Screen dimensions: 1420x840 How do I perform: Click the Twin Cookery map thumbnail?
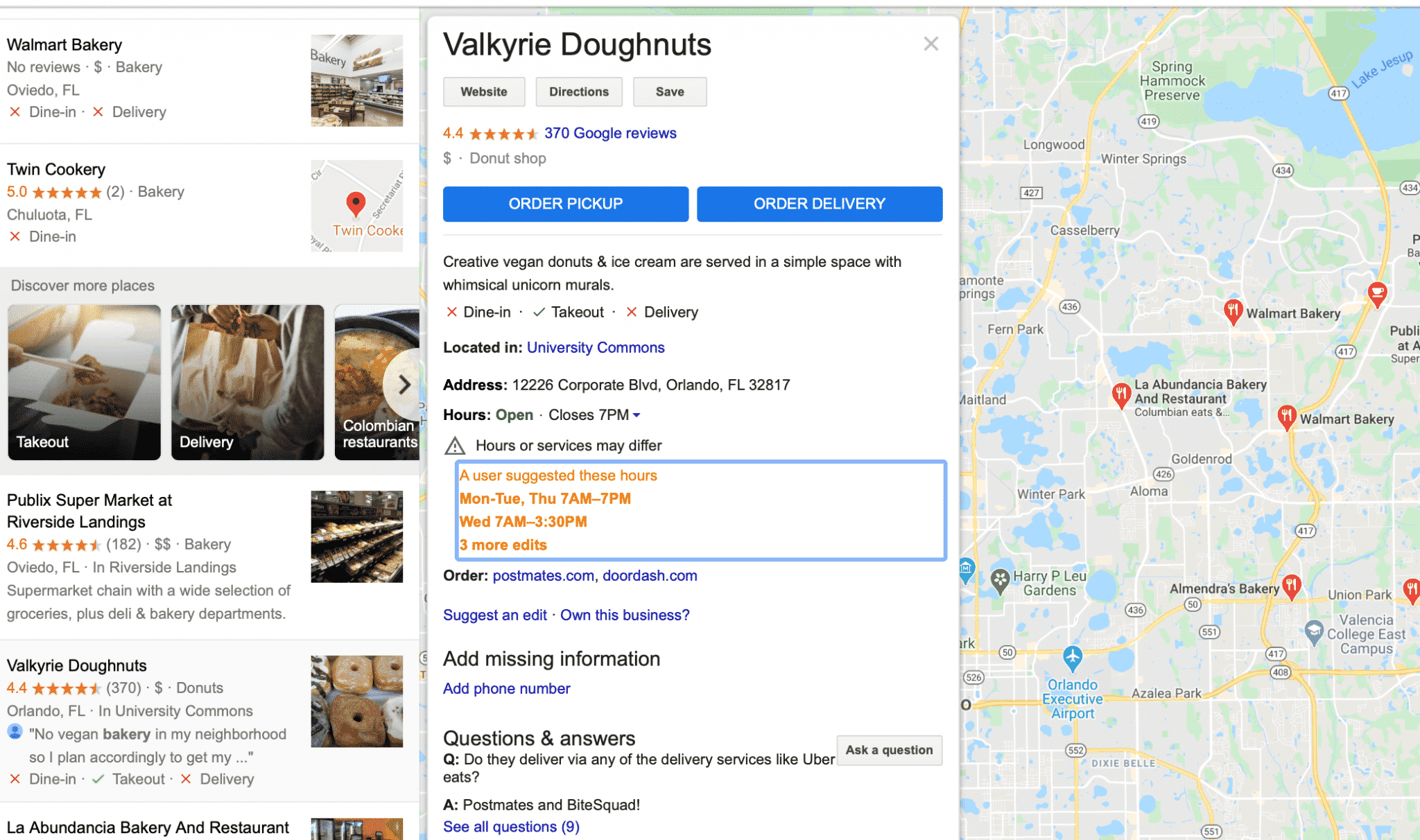356,206
